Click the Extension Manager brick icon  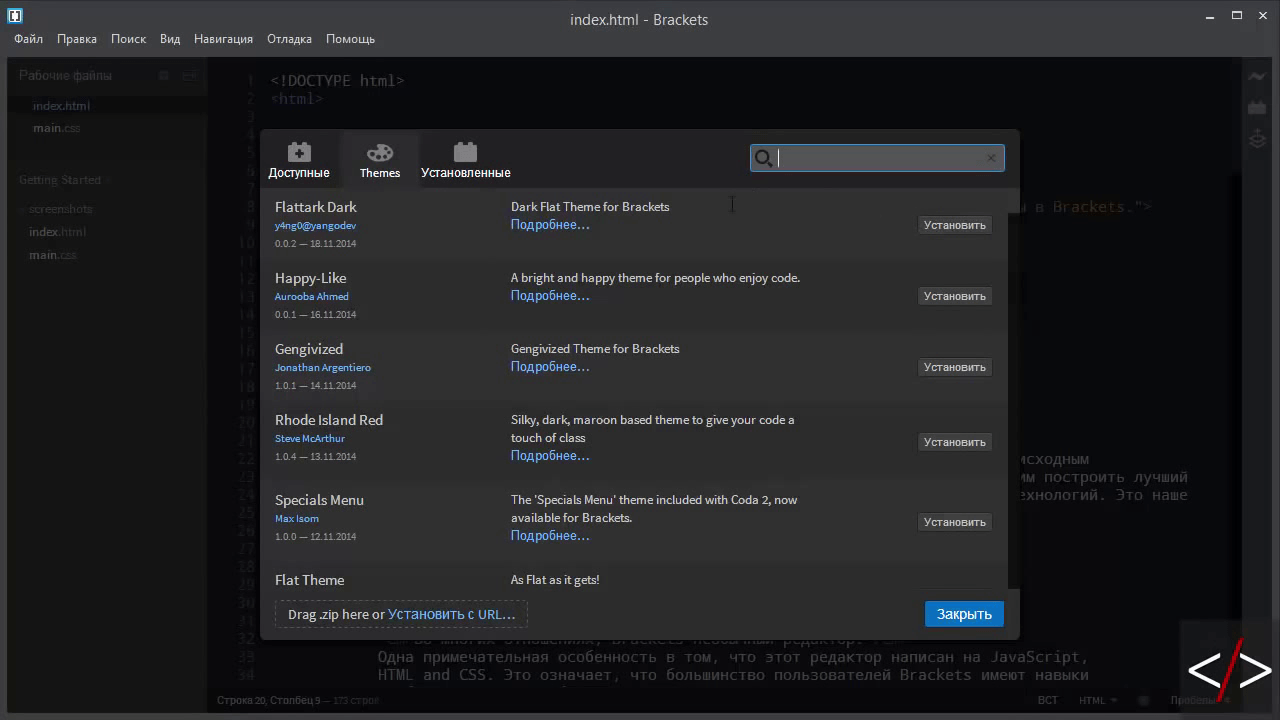[x=1257, y=107]
